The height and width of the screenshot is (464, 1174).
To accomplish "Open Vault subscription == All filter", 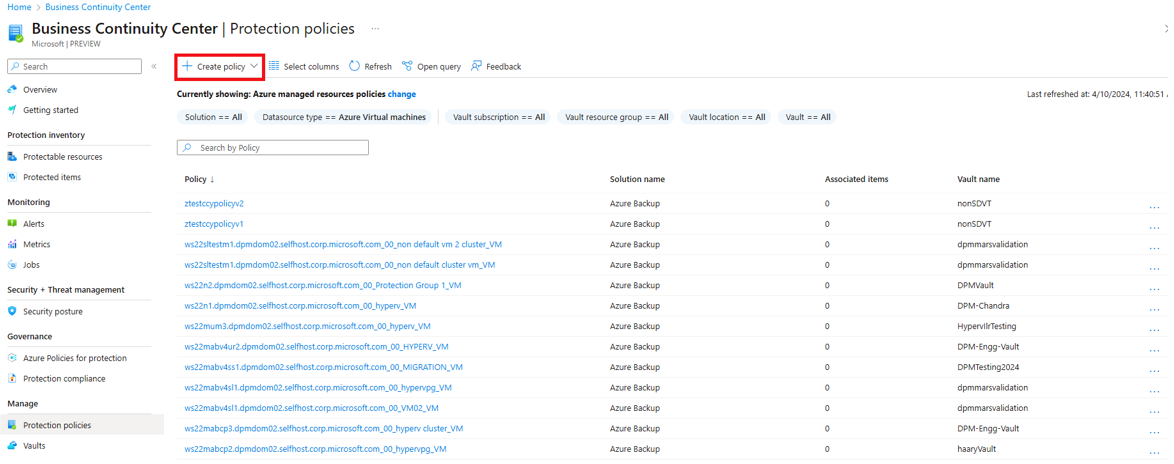I will click(499, 117).
